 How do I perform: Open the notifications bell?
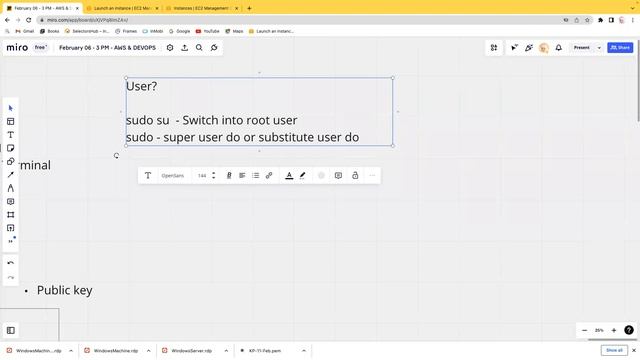(558, 48)
